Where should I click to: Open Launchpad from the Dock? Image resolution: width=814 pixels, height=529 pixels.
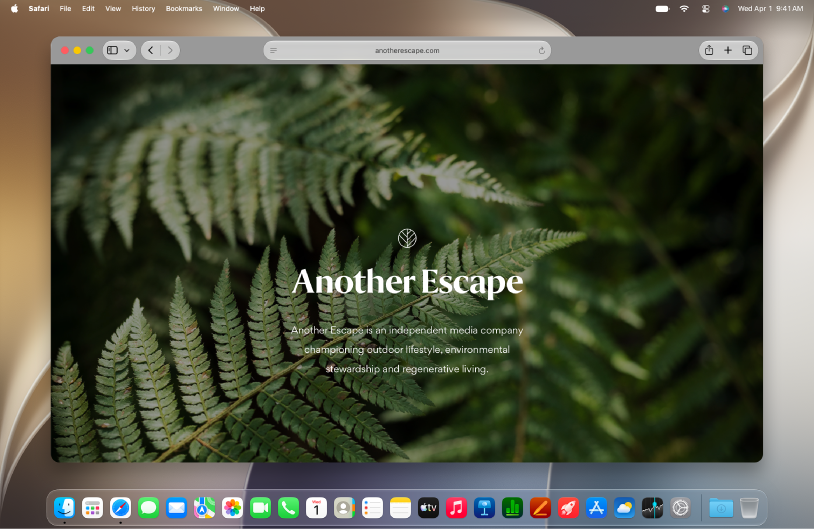pos(92,508)
